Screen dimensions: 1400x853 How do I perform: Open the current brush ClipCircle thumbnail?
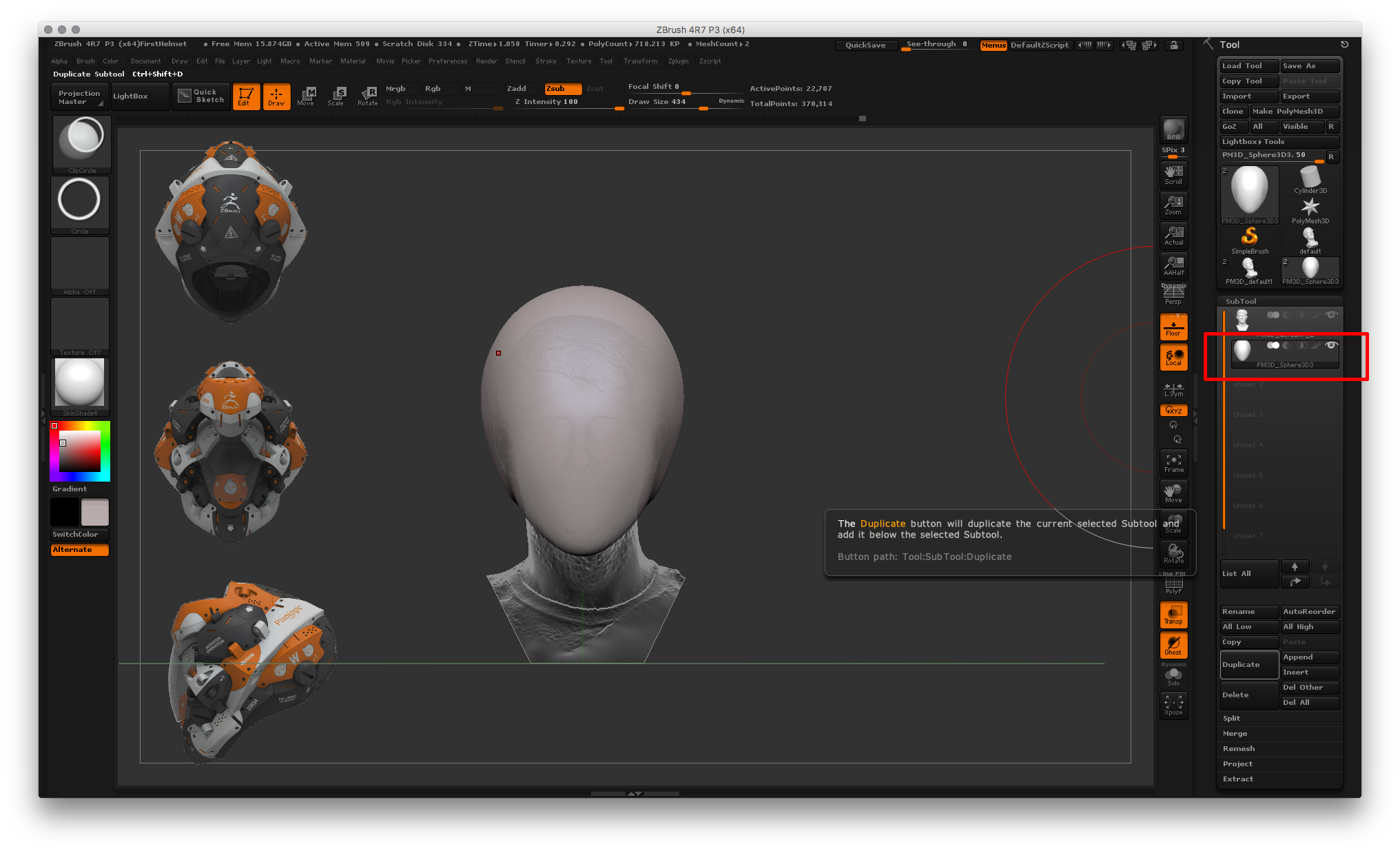click(81, 144)
